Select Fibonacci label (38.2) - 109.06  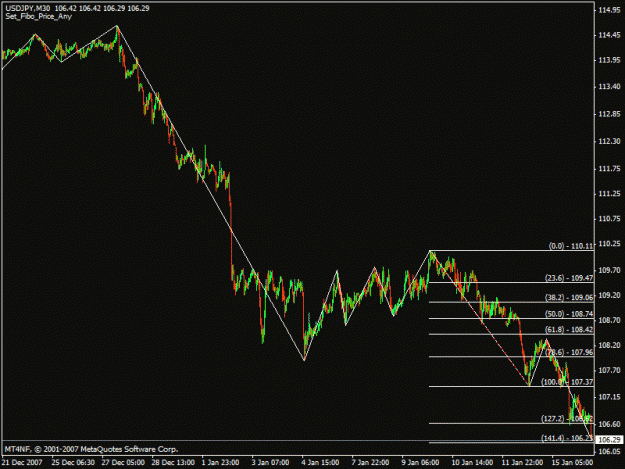[x=569, y=297]
